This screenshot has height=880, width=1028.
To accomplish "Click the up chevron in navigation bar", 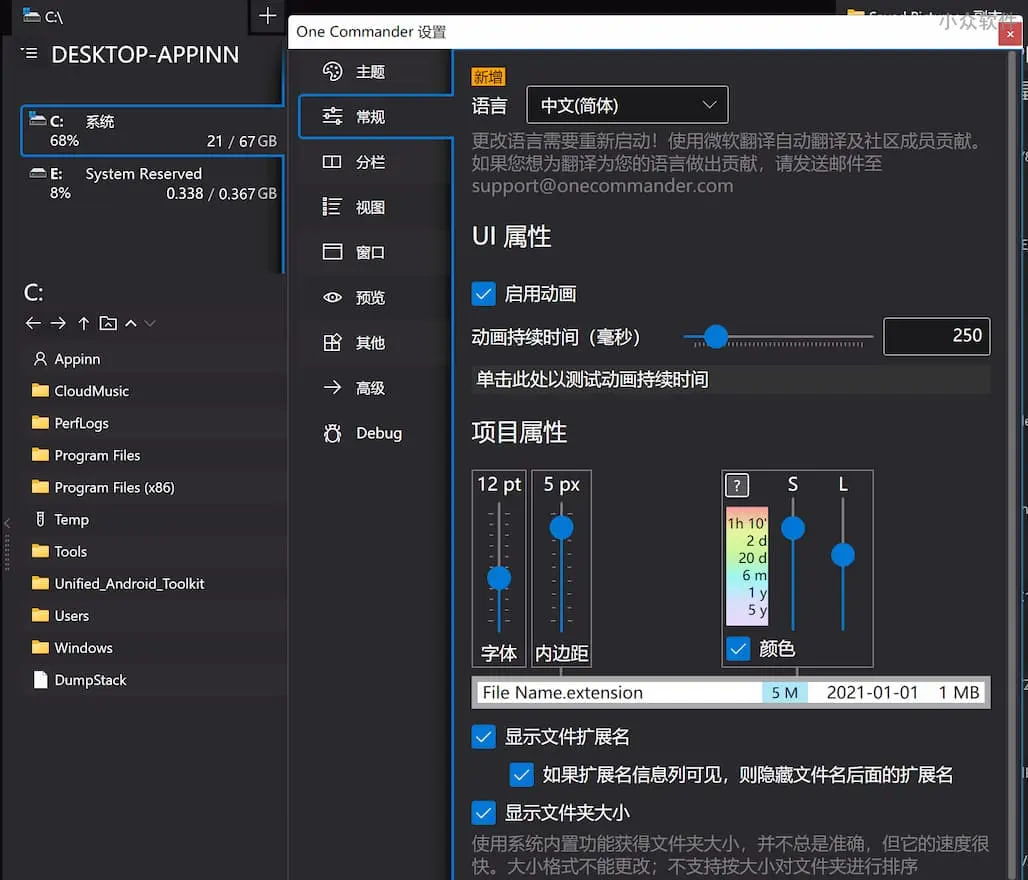I will coord(130,323).
